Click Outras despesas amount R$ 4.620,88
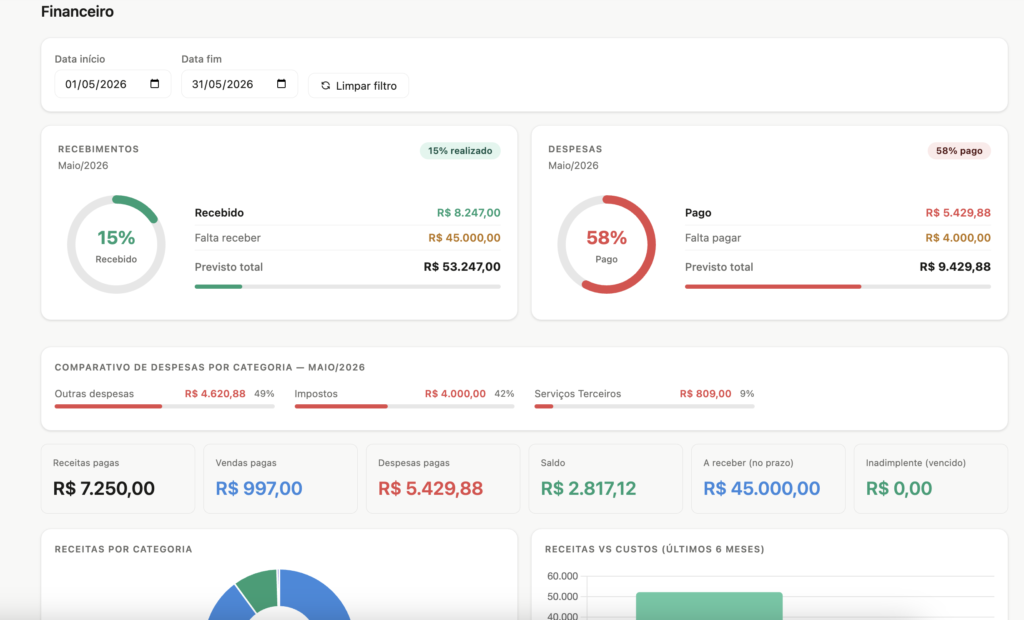 215,394
